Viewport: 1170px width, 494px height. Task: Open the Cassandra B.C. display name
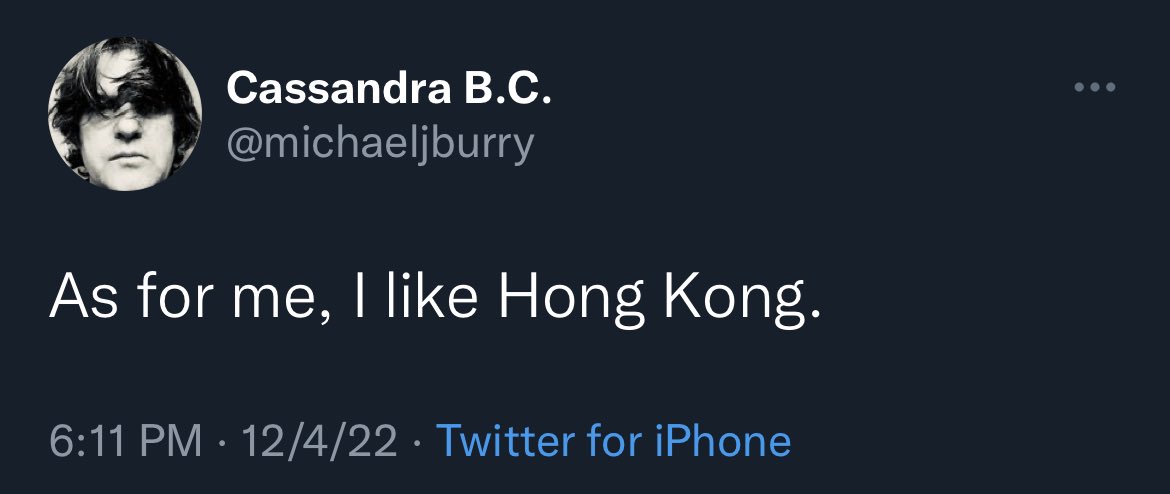389,91
